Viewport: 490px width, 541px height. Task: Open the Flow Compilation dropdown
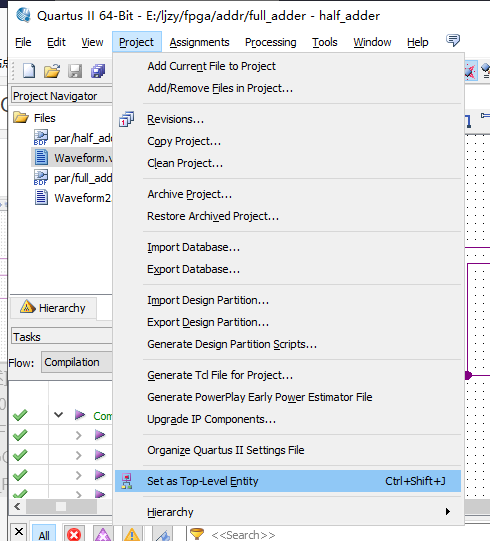tap(77, 362)
